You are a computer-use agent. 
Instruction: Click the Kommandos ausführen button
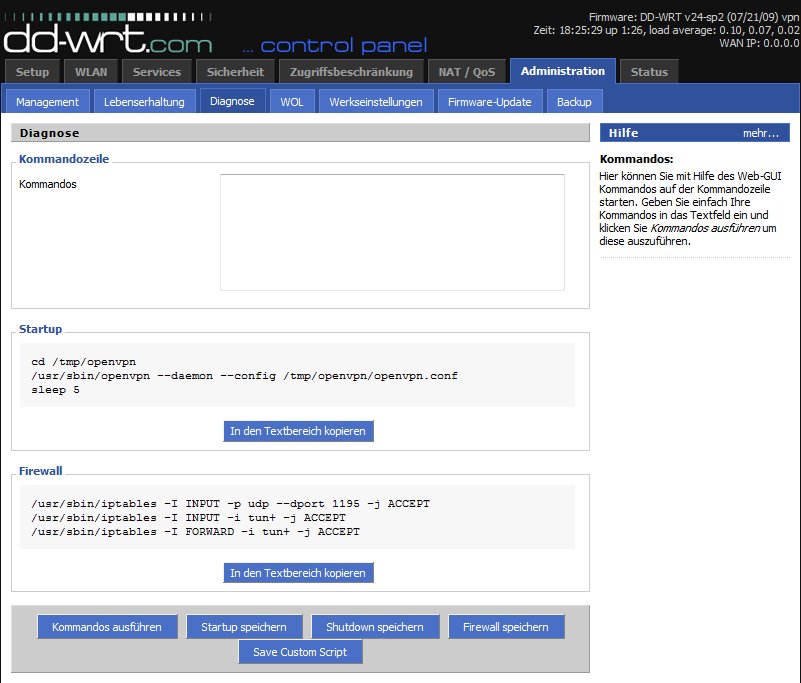point(107,627)
